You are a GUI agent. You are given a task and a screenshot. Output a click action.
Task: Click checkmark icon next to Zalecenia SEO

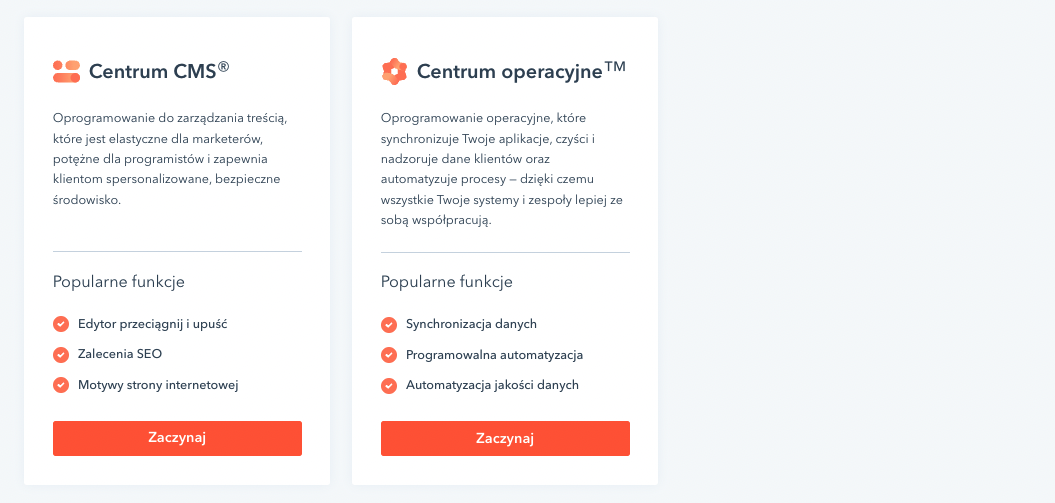point(61,354)
